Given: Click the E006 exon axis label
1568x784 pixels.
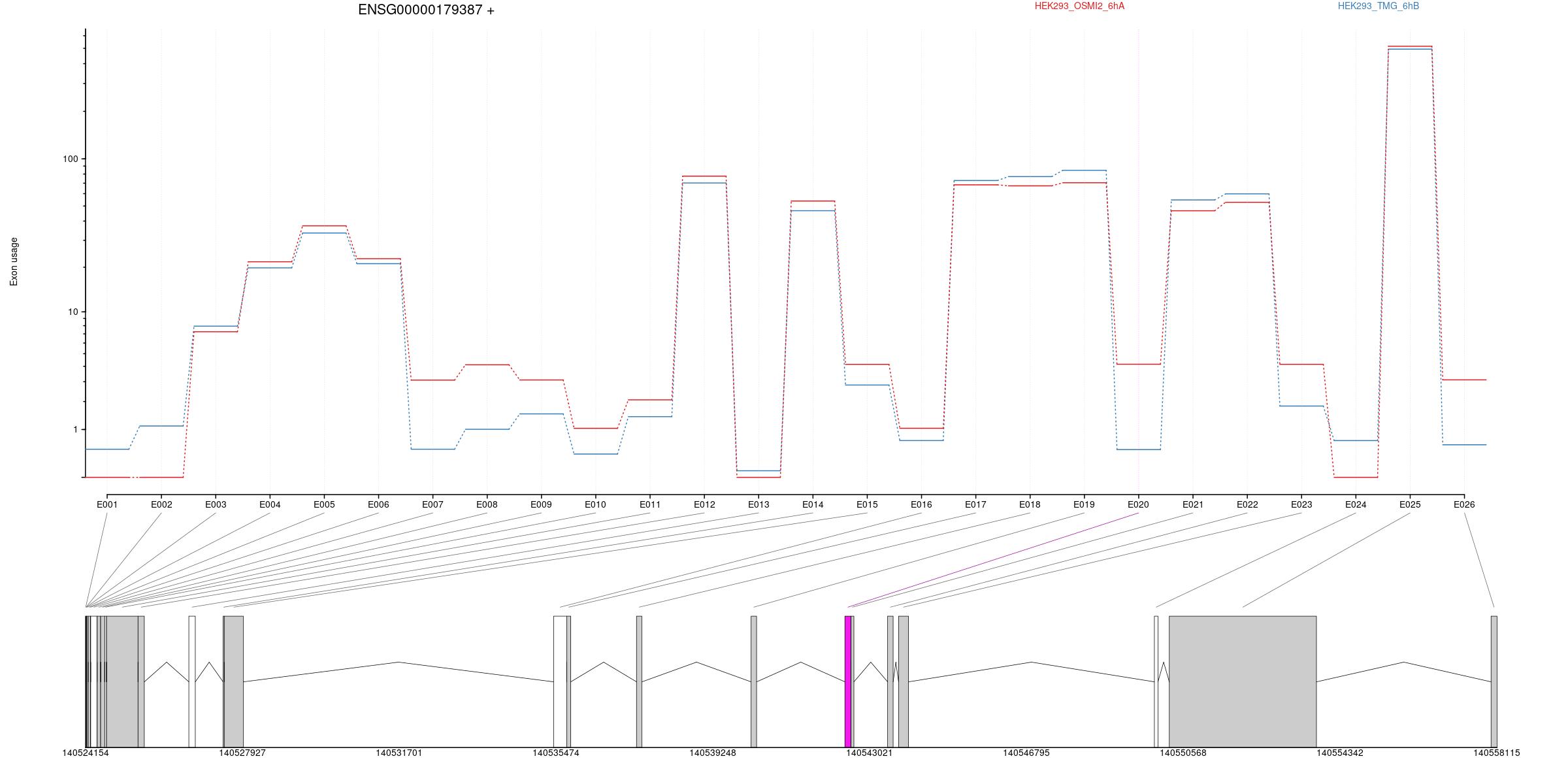Looking at the screenshot, I should pyautogui.click(x=378, y=504).
